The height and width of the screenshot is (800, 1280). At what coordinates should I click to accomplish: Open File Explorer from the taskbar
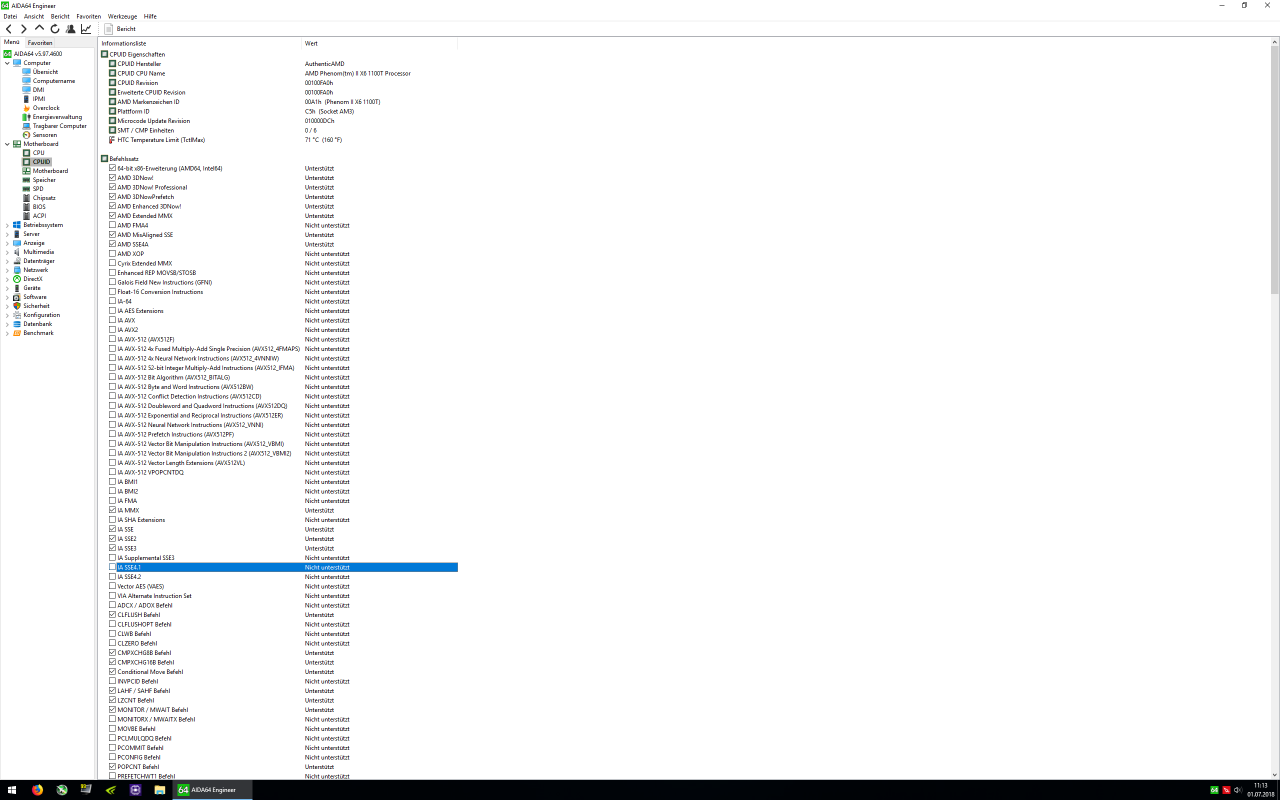160,790
